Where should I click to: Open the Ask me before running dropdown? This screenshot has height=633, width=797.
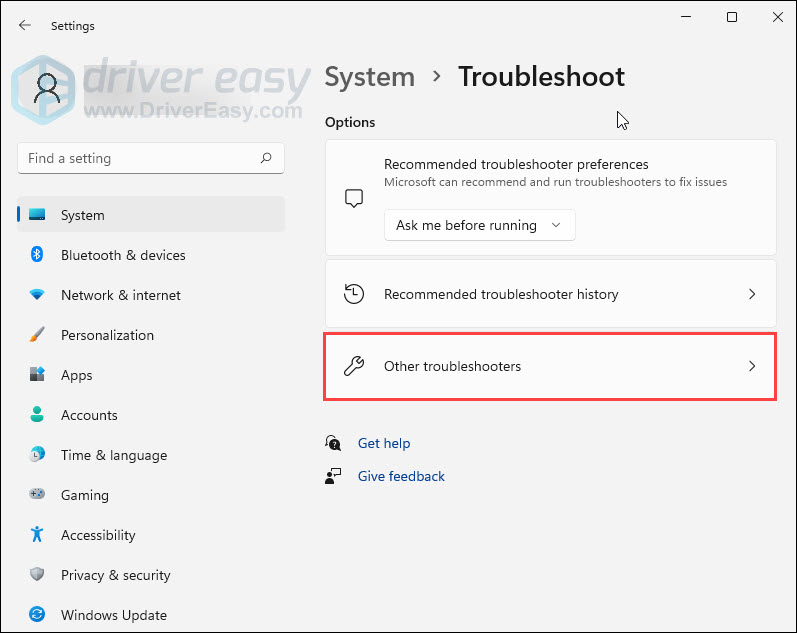479,225
